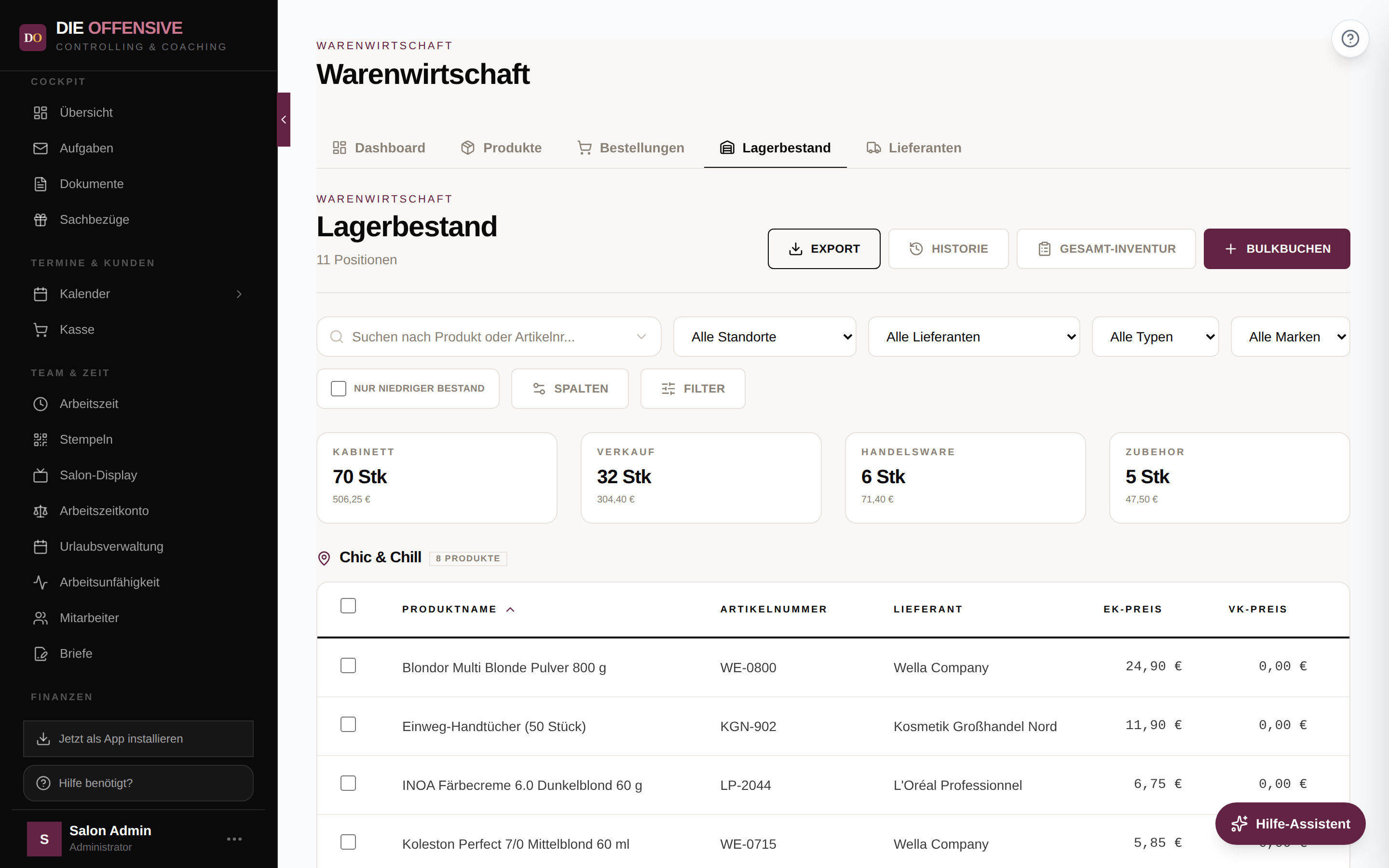Open Sachbezüge gift icon in sidebar
This screenshot has width=1389, height=868.
[x=40, y=219]
